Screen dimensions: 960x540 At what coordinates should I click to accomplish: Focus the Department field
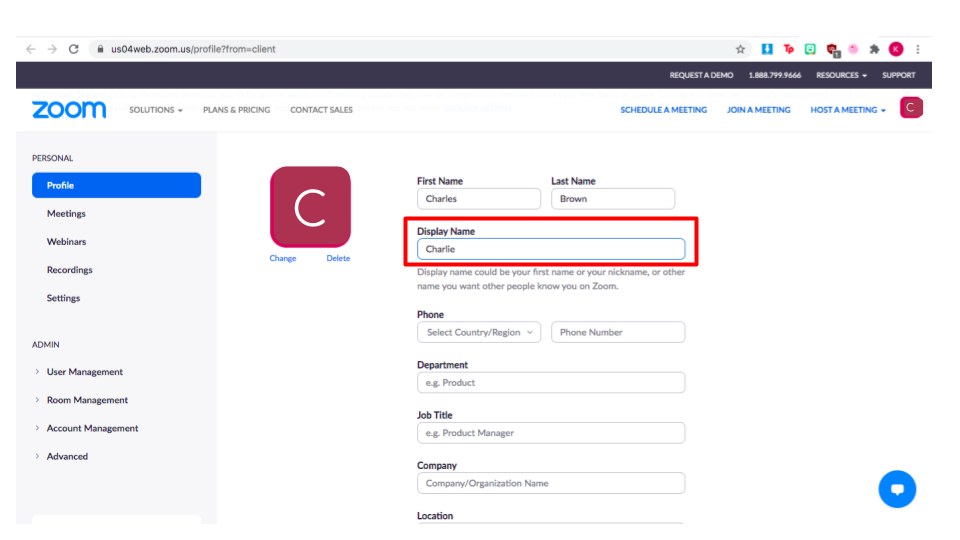pos(551,383)
